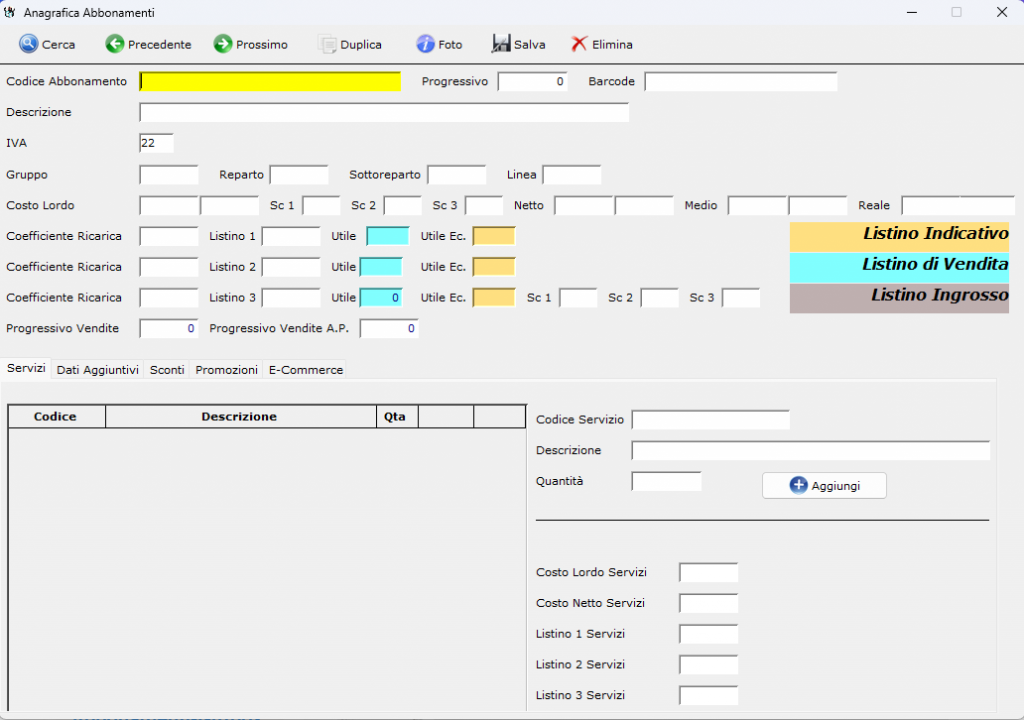Click the Descrizione column header
This screenshot has height=720, width=1024.
239,416
